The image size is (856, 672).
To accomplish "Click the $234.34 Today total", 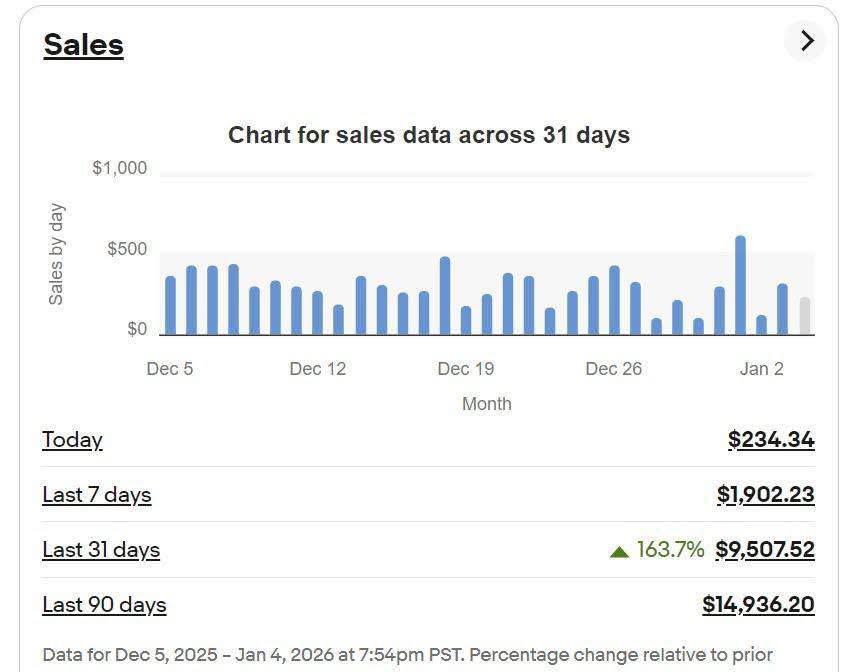I will pyautogui.click(x=769, y=440).
